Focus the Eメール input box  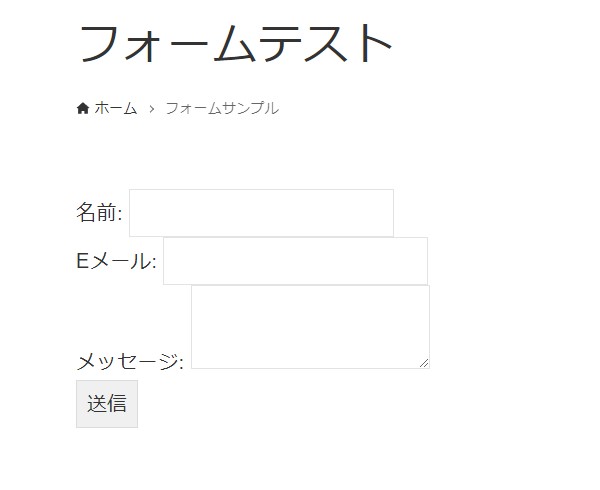[295, 261]
